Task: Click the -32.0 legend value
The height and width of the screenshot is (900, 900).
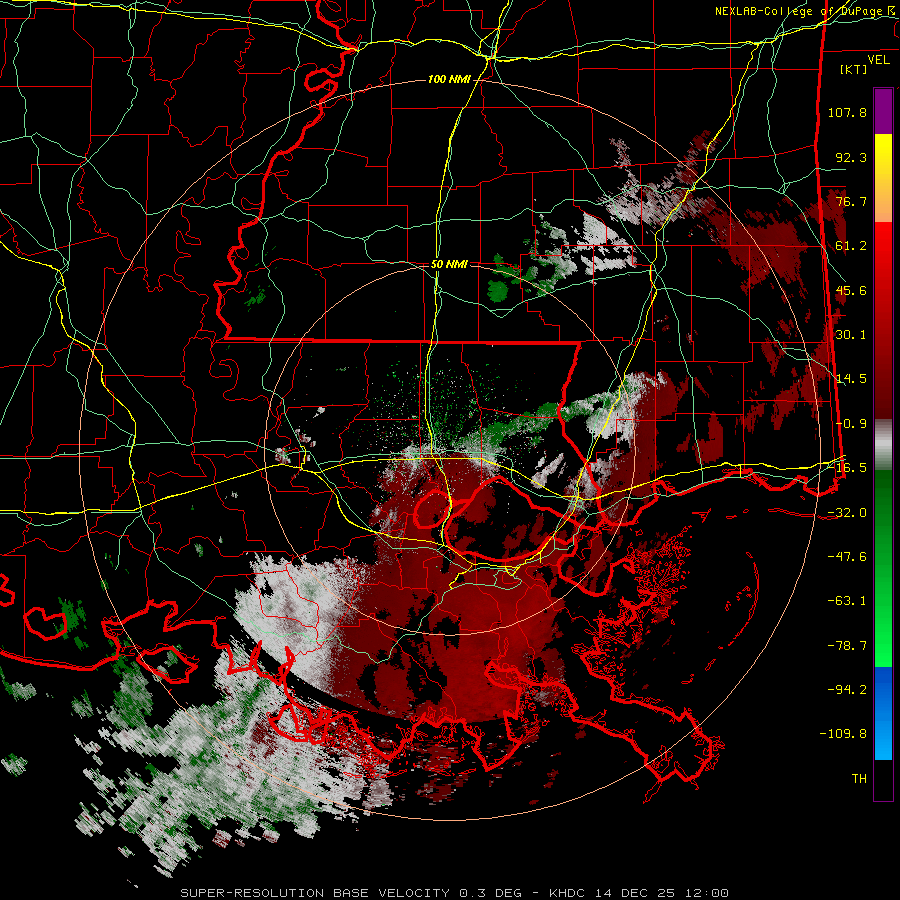Action: click(847, 513)
